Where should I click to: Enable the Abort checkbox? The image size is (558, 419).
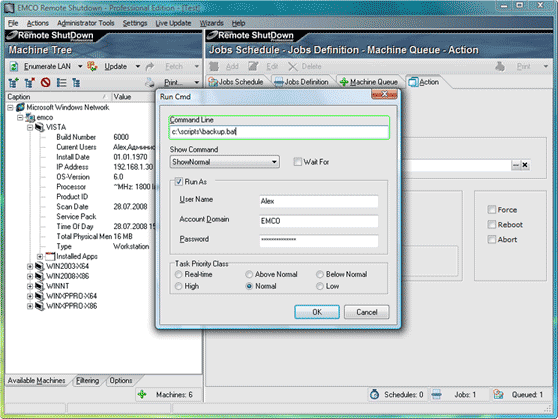[491, 240]
